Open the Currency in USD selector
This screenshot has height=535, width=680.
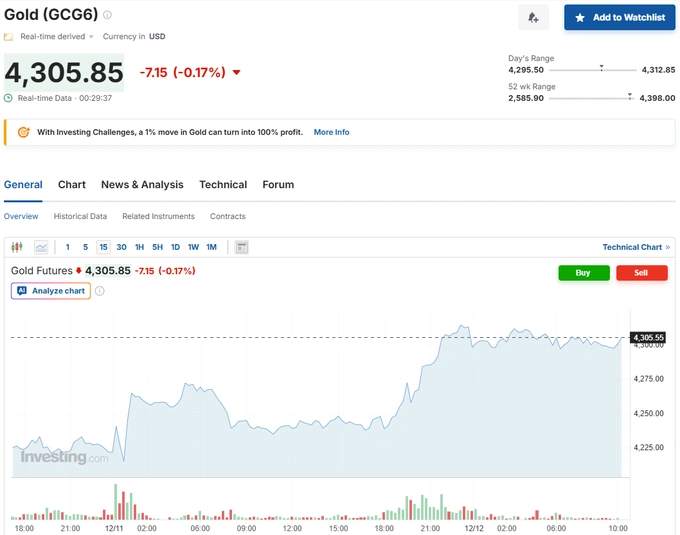[134, 37]
